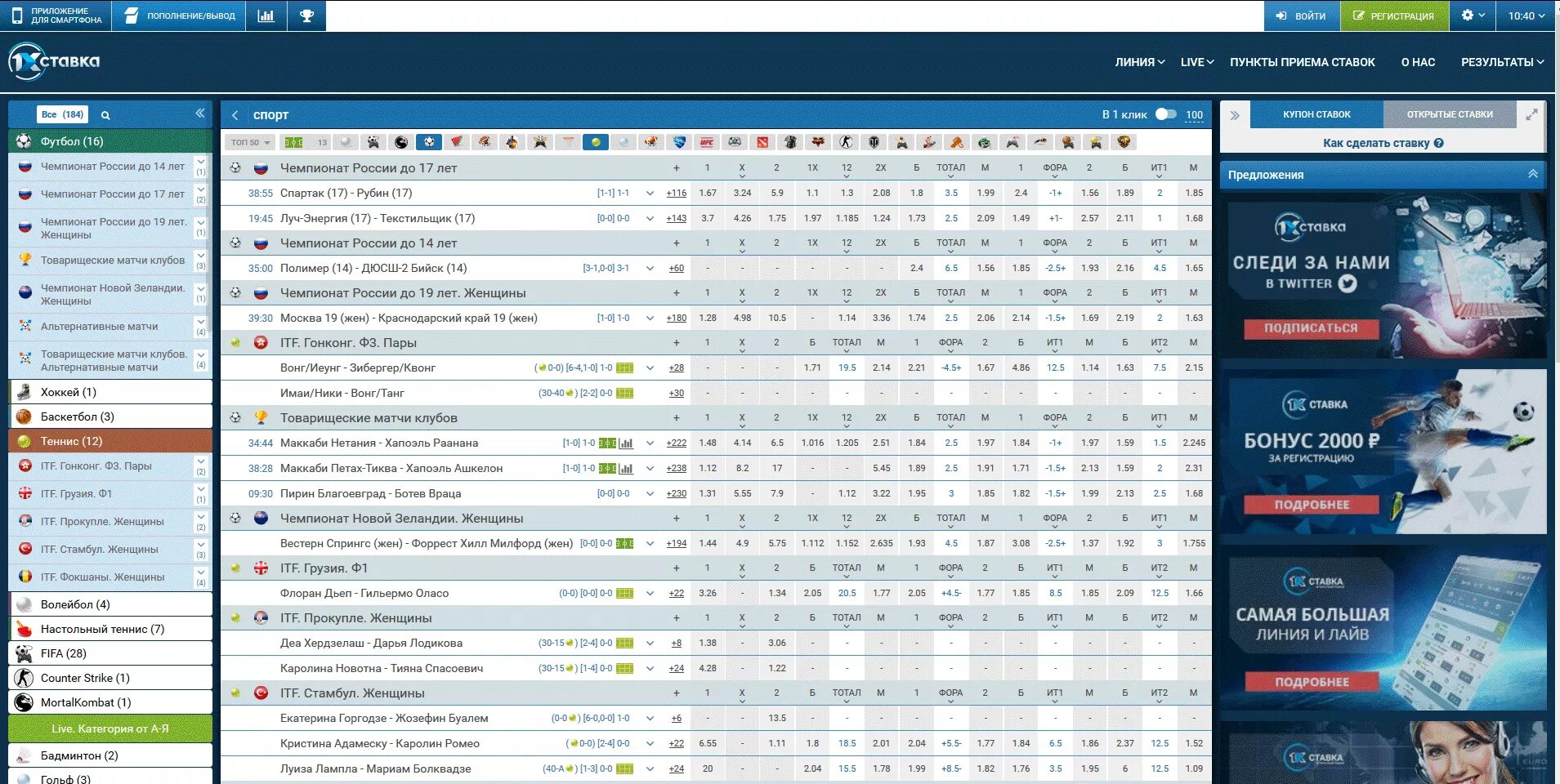This screenshot has width=1560, height=784.
Task: Select the blue shield esports filter icon
Action: coord(678,142)
